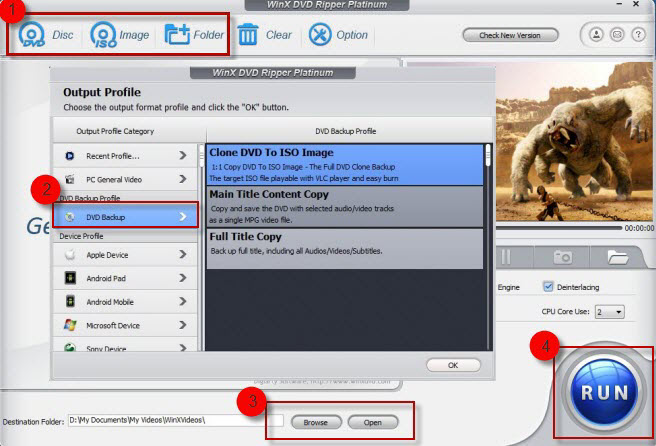Click Check New Version button
This screenshot has width=656, height=446.
click(x=510, y=36)
